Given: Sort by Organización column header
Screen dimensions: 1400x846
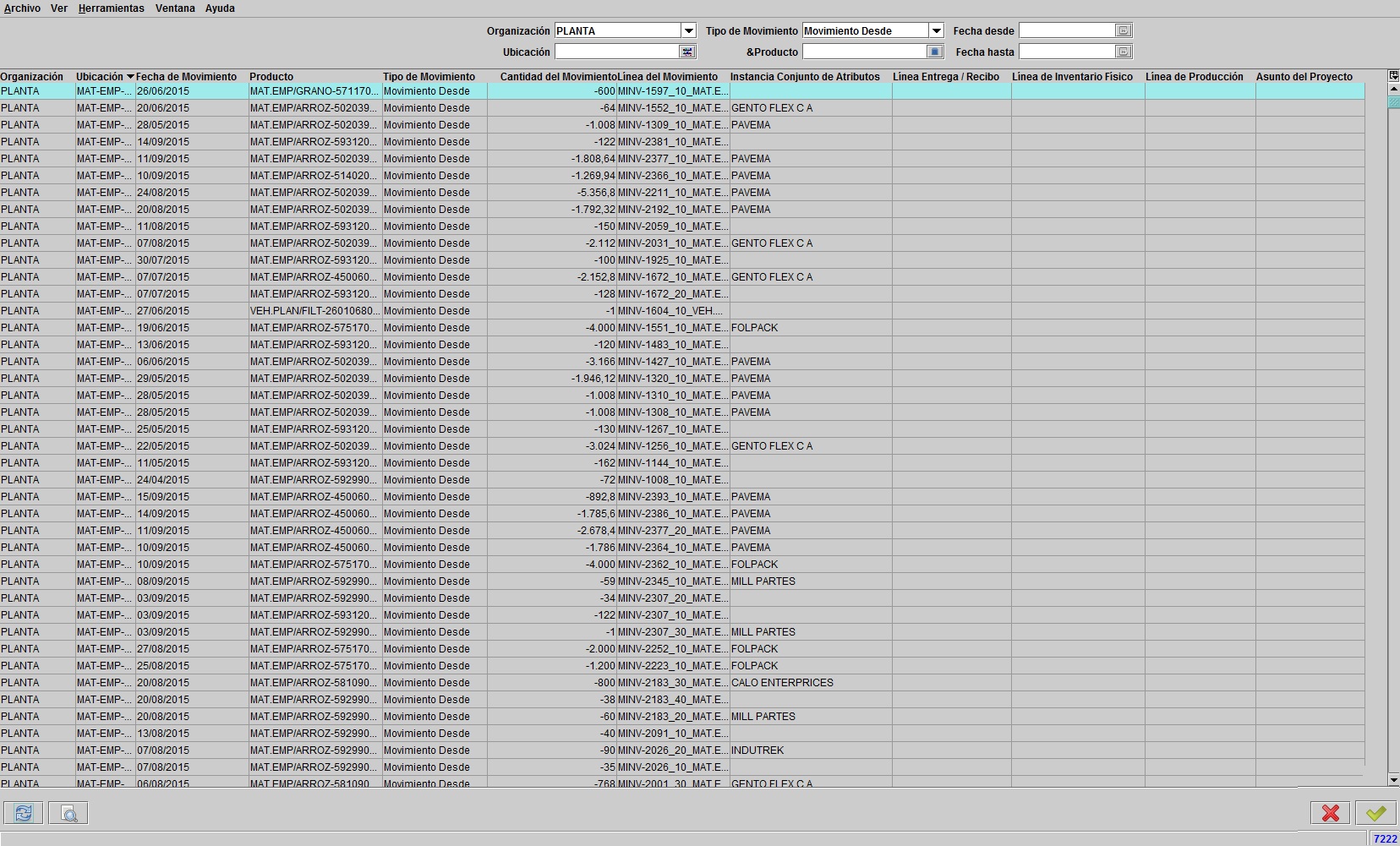Looking at the screenshot, I should 37,77.
